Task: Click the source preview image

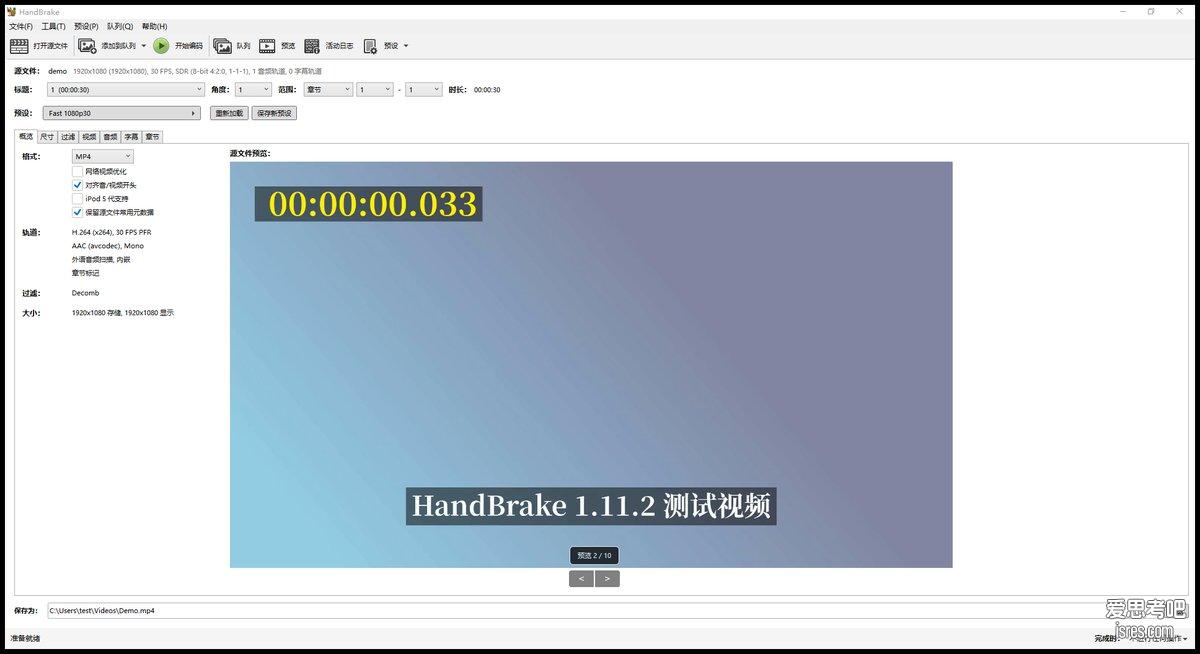Action: [x=591, y=365]
